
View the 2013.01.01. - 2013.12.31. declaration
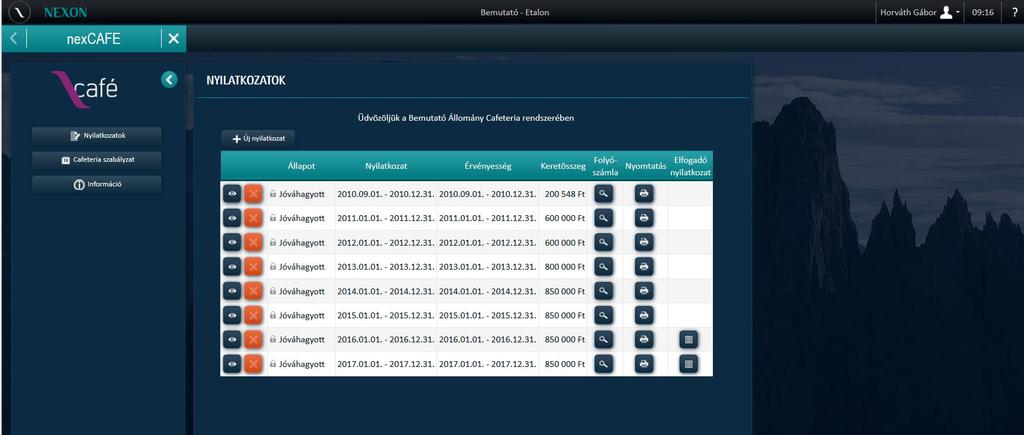232,266
